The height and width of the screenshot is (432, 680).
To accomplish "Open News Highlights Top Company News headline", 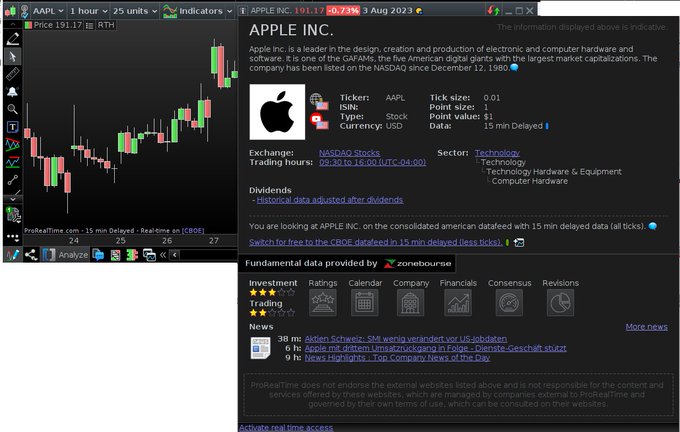I will [397, 358].
